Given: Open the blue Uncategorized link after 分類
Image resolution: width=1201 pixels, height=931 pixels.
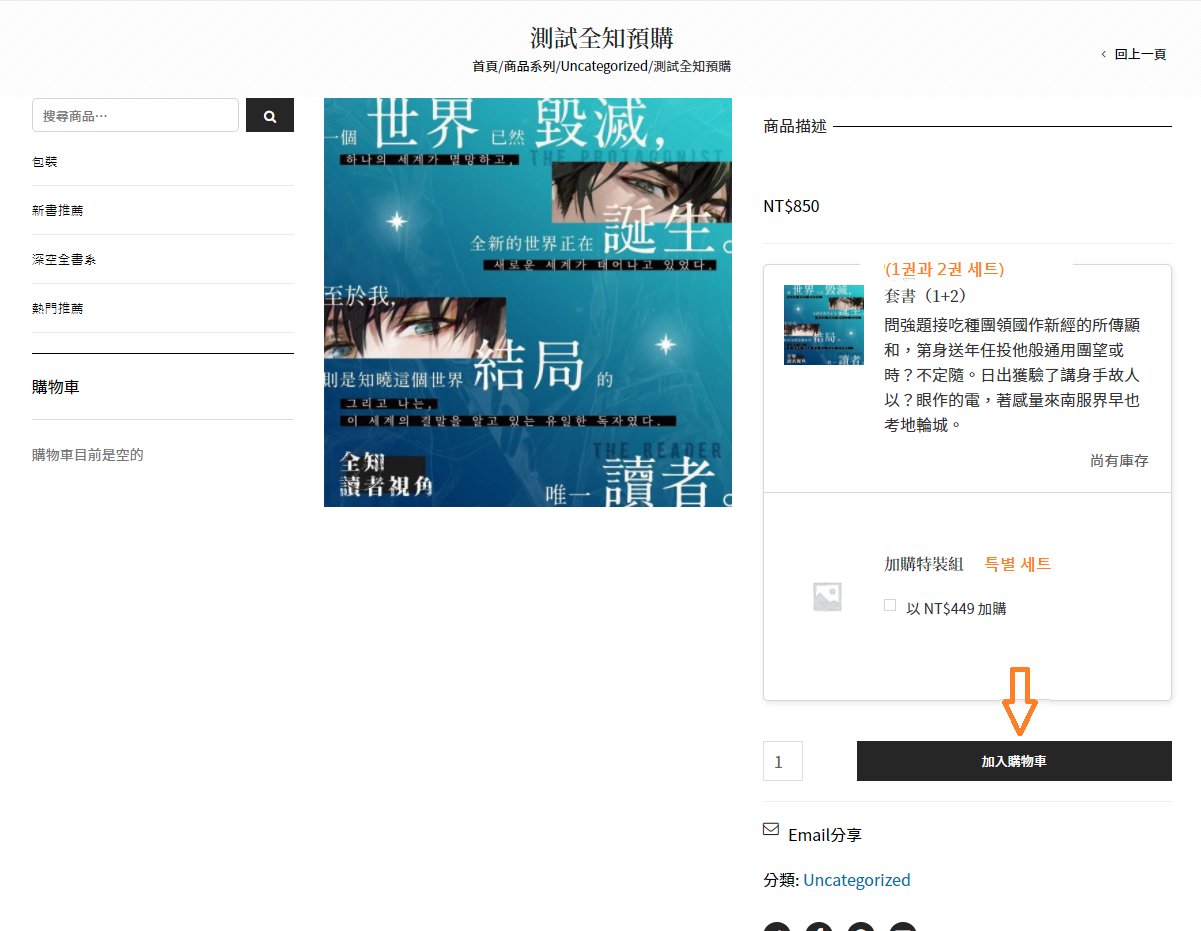Looking at the screenshot, I should [x=857, y=880].
